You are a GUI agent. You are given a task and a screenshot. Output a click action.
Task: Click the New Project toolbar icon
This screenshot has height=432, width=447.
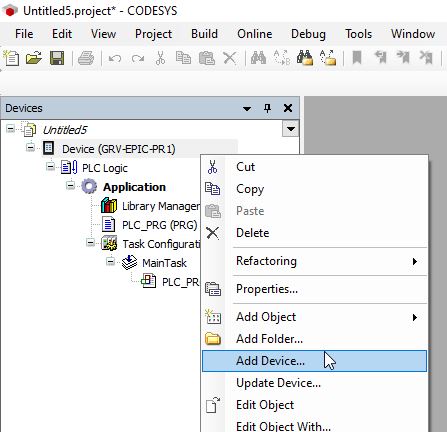[12, 58]
